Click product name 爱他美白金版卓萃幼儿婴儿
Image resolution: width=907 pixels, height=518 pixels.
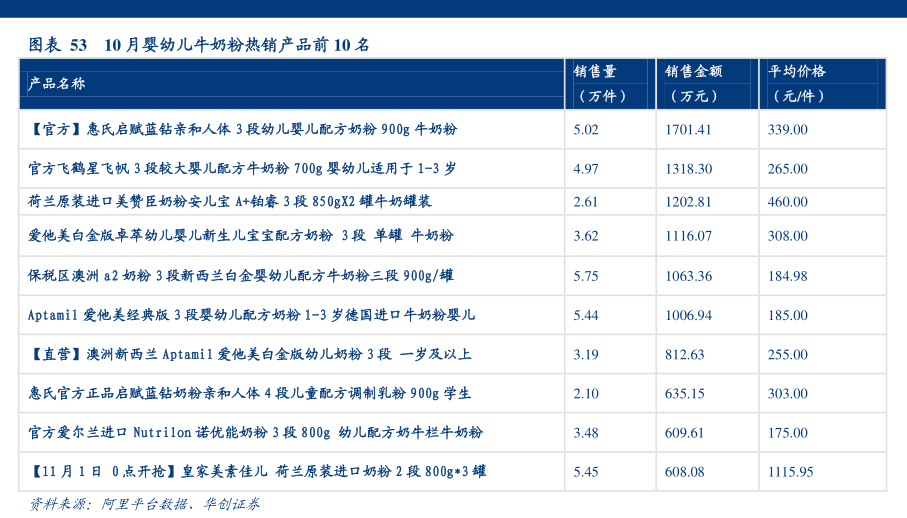click(241, 235)
